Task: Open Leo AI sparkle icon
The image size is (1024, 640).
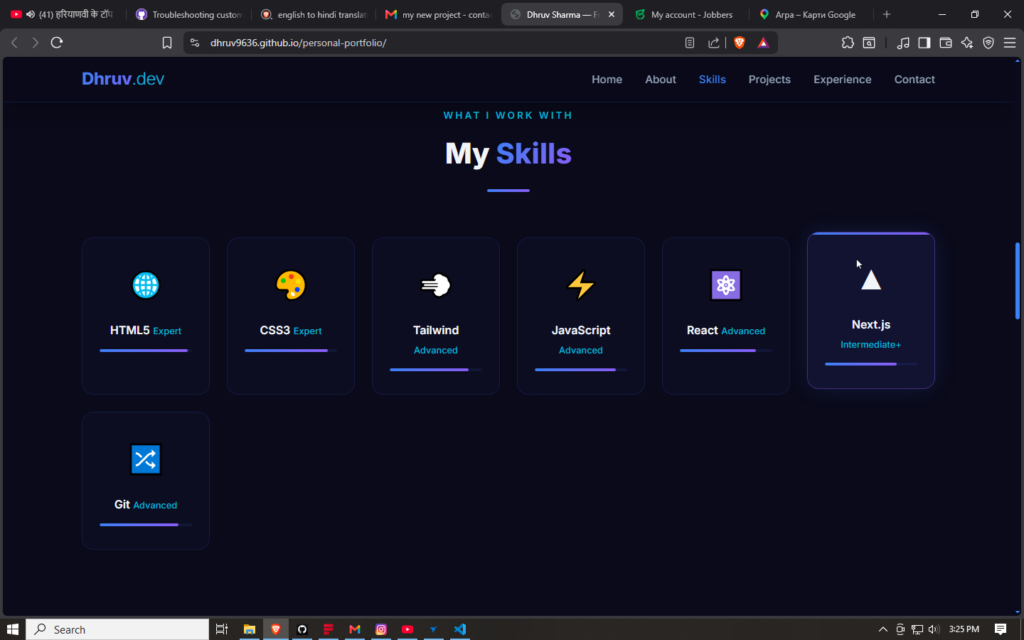Action: click(x=967, y=42)
